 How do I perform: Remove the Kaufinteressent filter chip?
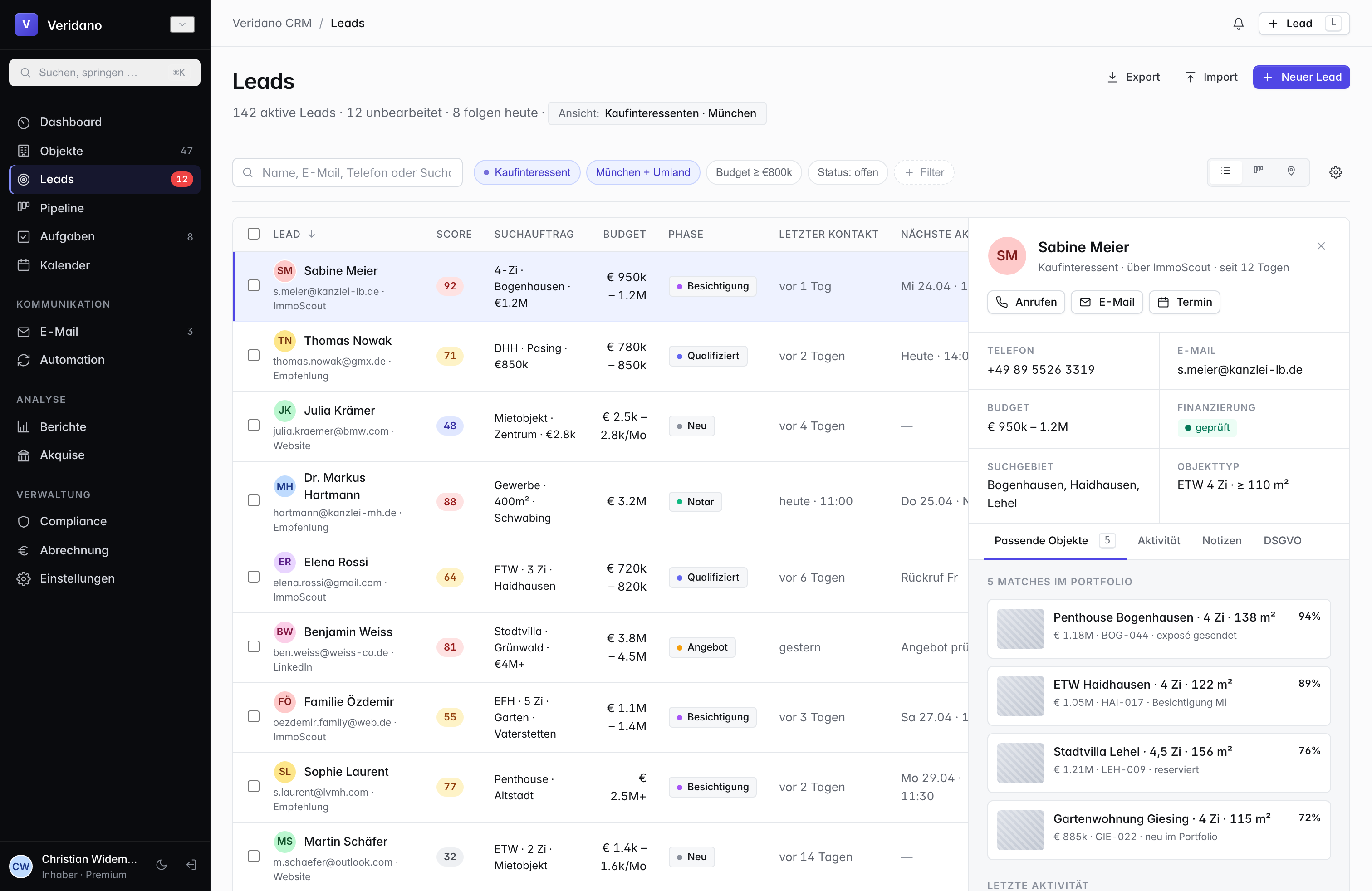(526, 172)
